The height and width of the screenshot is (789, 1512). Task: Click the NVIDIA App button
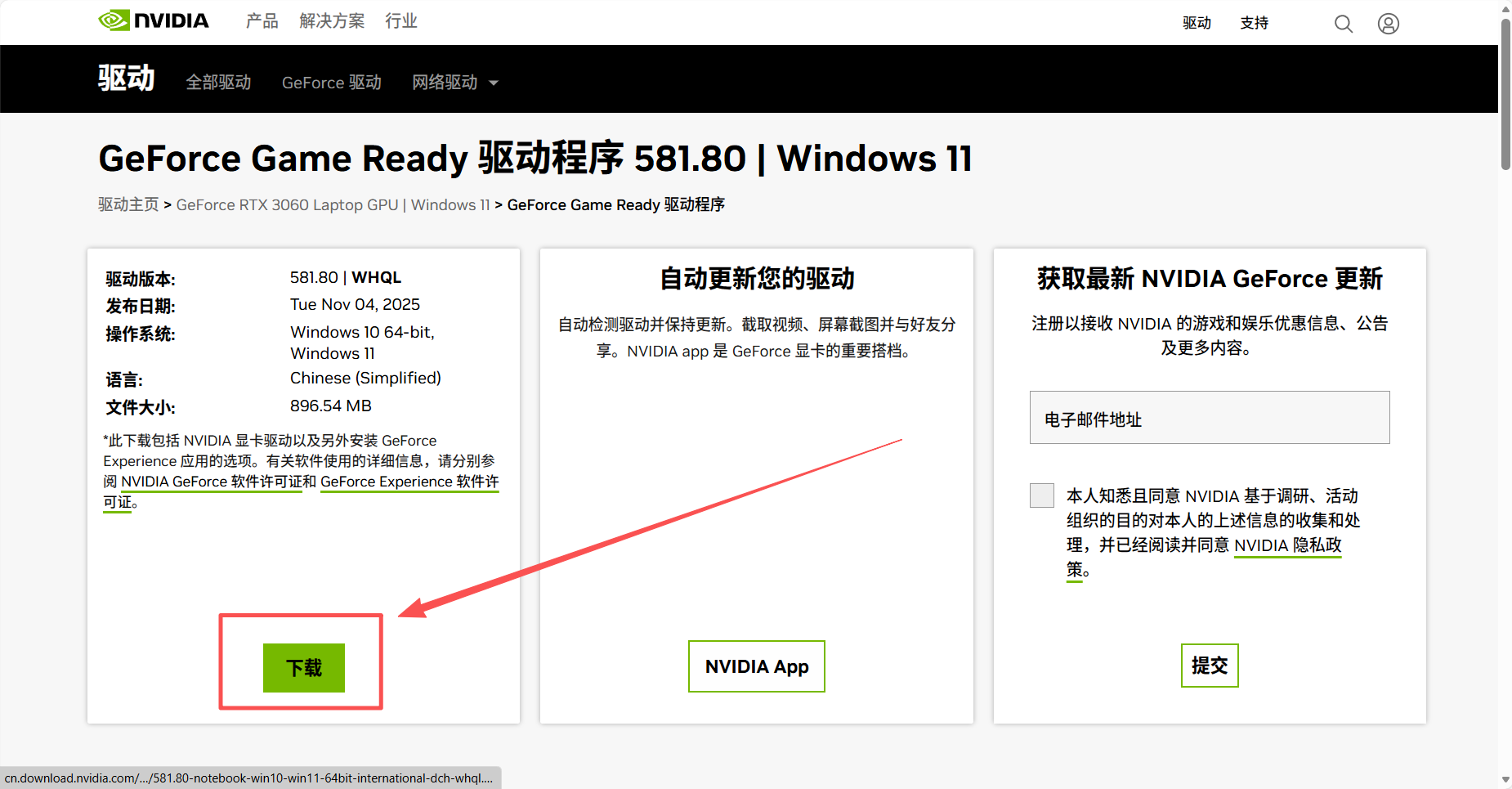[x=757, y=666]
